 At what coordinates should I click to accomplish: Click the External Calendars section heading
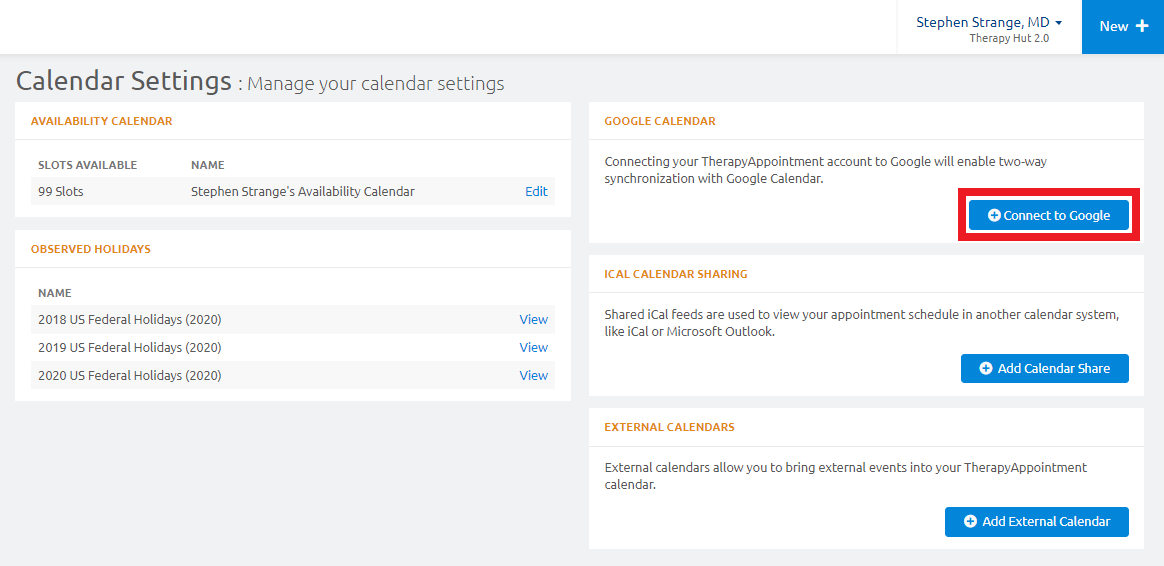pos(669,427)
